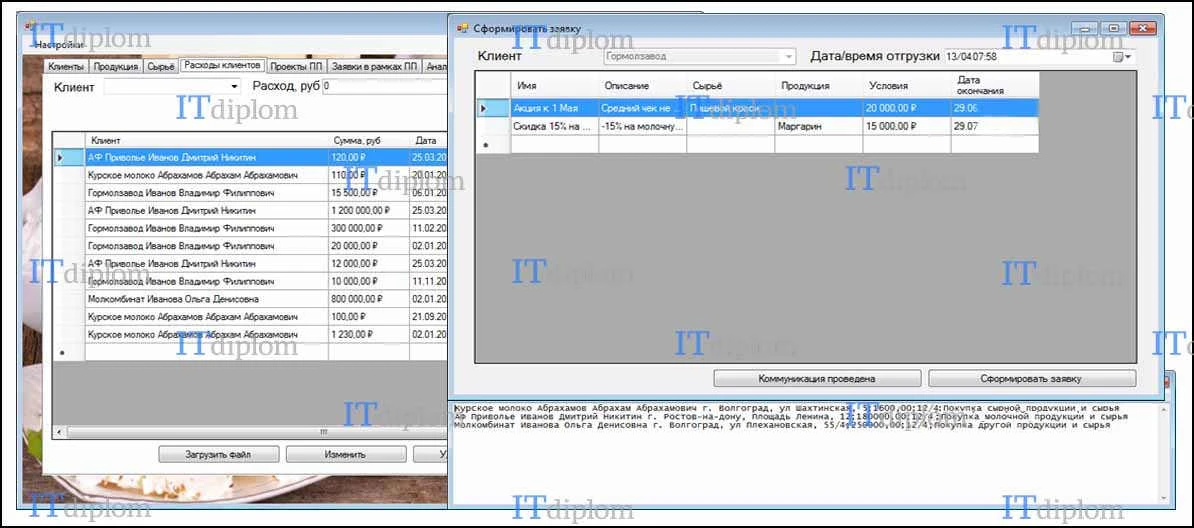Click the Расход, руб input field
Screen dimensions: 1194x528
tap(385, 87)
